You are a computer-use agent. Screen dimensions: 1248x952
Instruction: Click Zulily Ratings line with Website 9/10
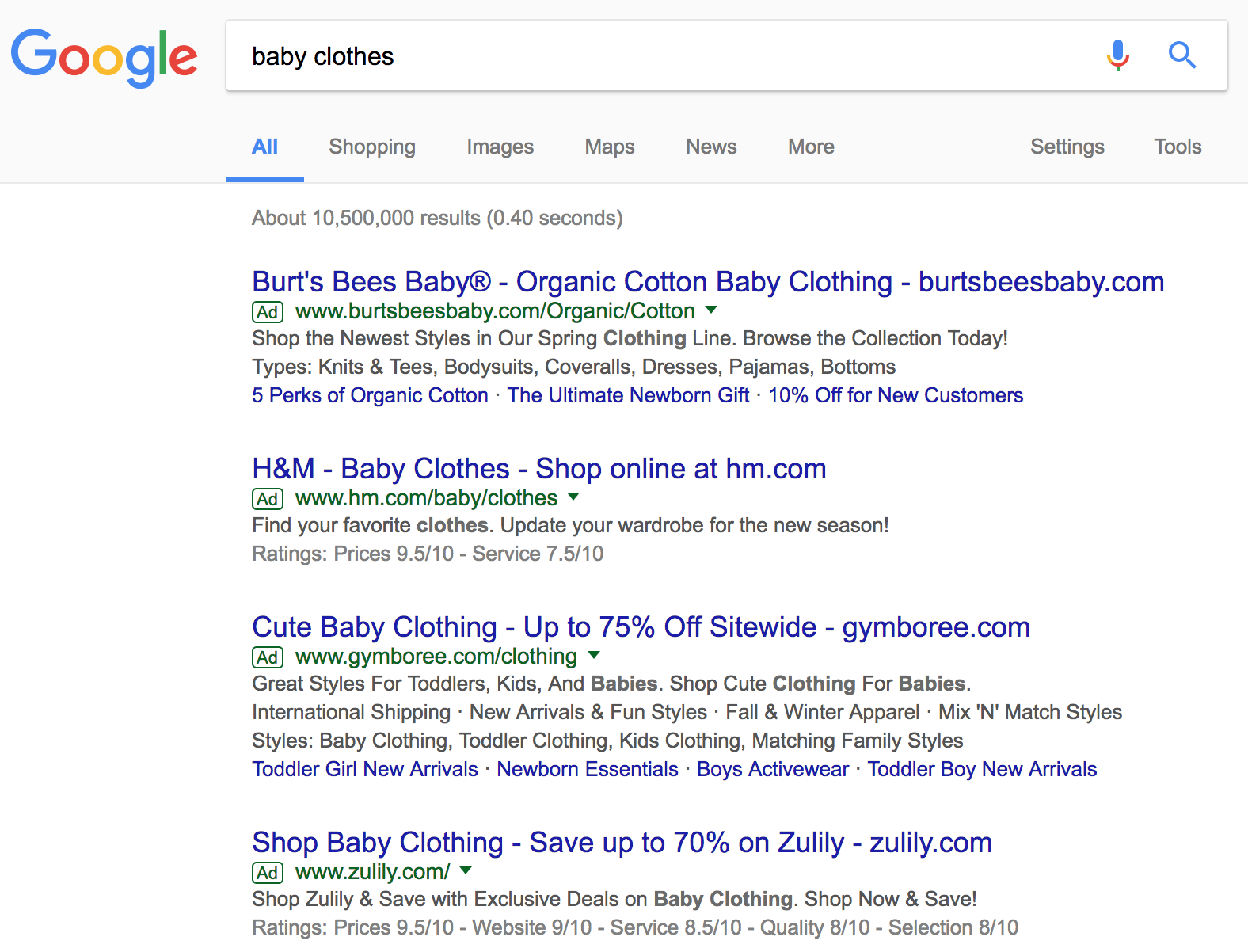click(x=635, y=927)
